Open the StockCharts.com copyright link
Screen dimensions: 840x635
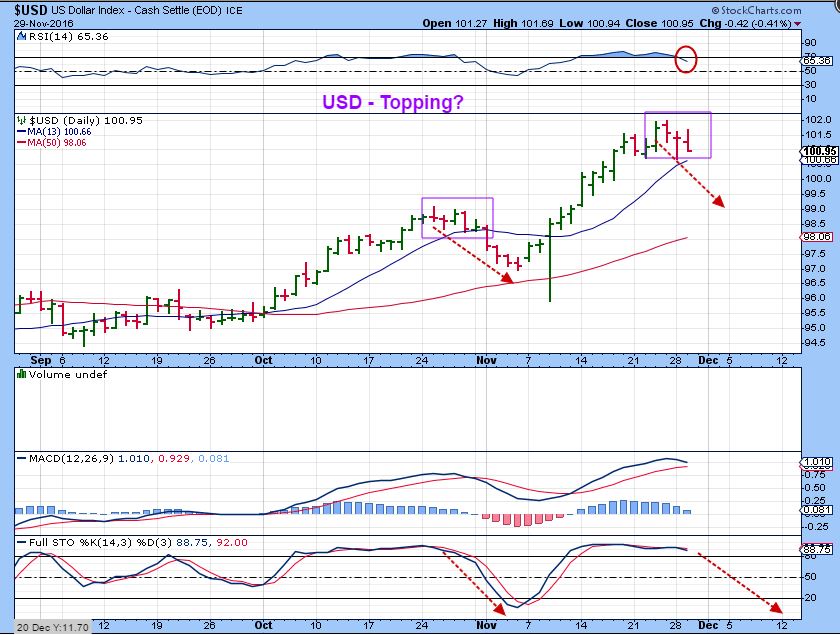[x=756, y=10]
